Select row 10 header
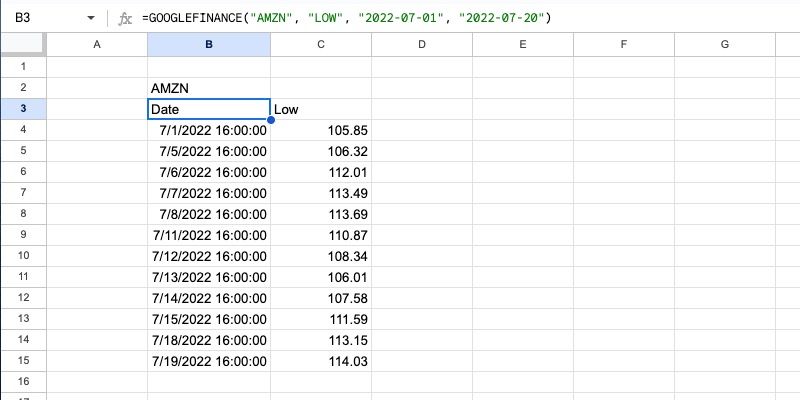This screenshot has width=800, height=400. point(22,256)
